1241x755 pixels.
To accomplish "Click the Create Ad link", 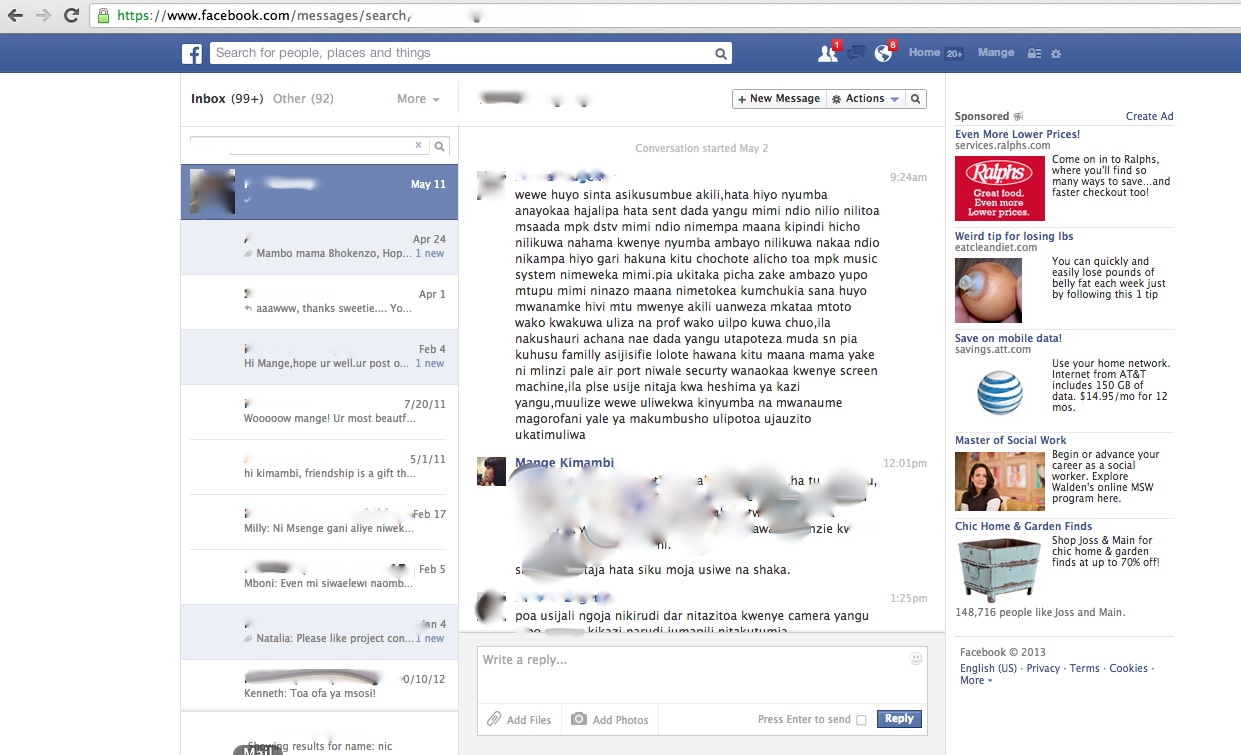I will 1149,116.
